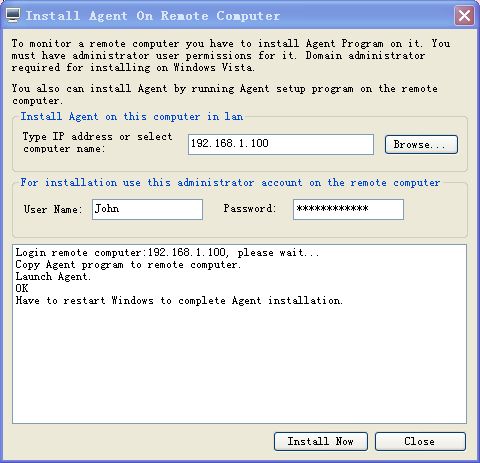Start installation with the Install Now button
This screenshot has height=463, width=480.
321,441
